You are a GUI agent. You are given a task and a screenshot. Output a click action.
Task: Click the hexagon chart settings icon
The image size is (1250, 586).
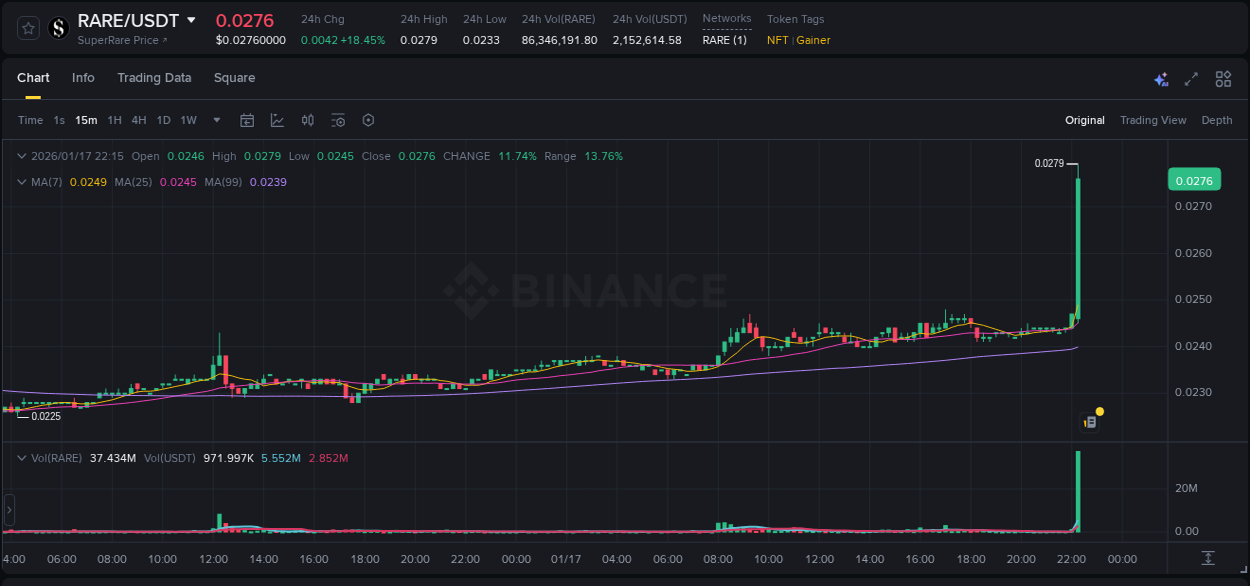368,120
